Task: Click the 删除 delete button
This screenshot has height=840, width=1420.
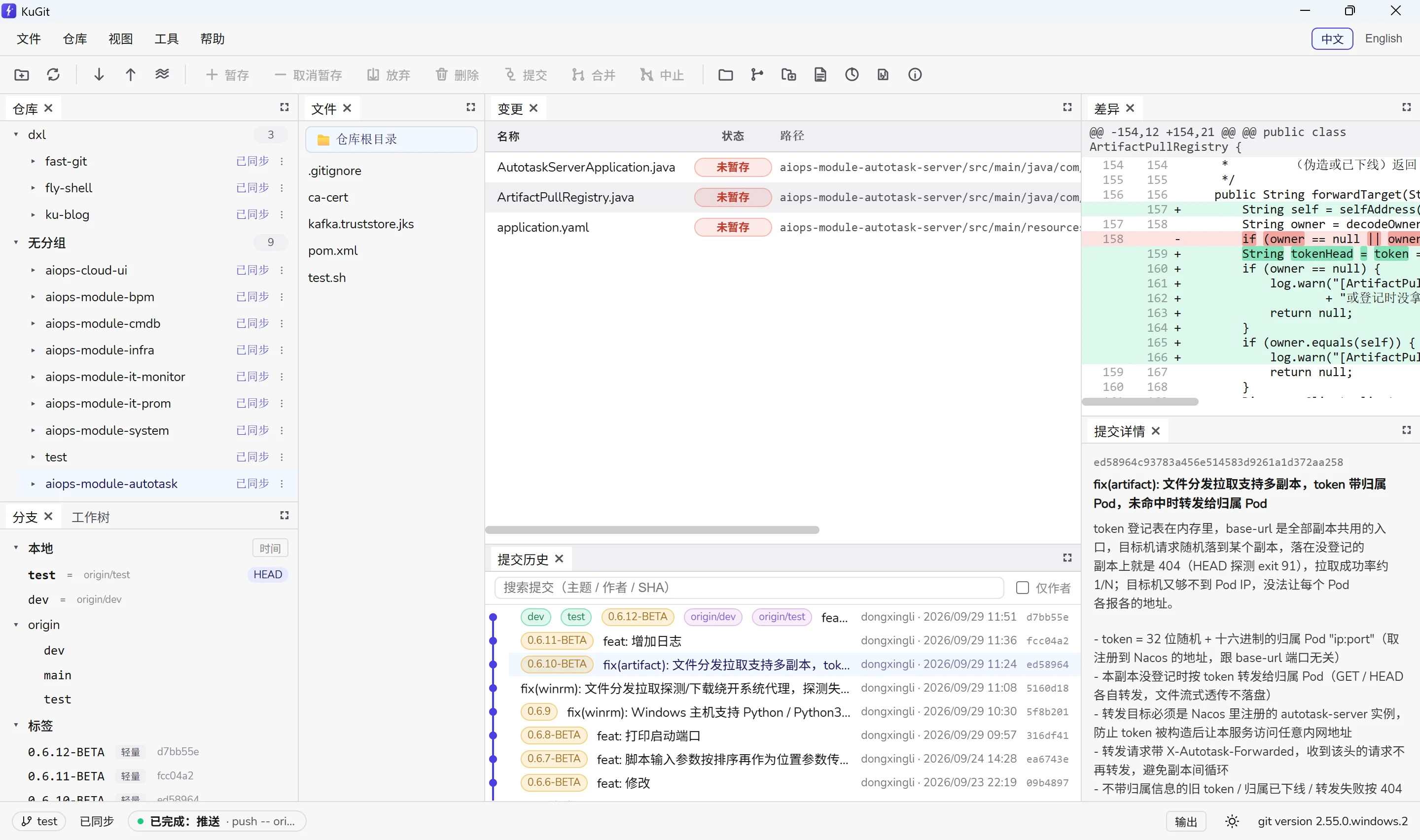Action: [x=457, y=75]
